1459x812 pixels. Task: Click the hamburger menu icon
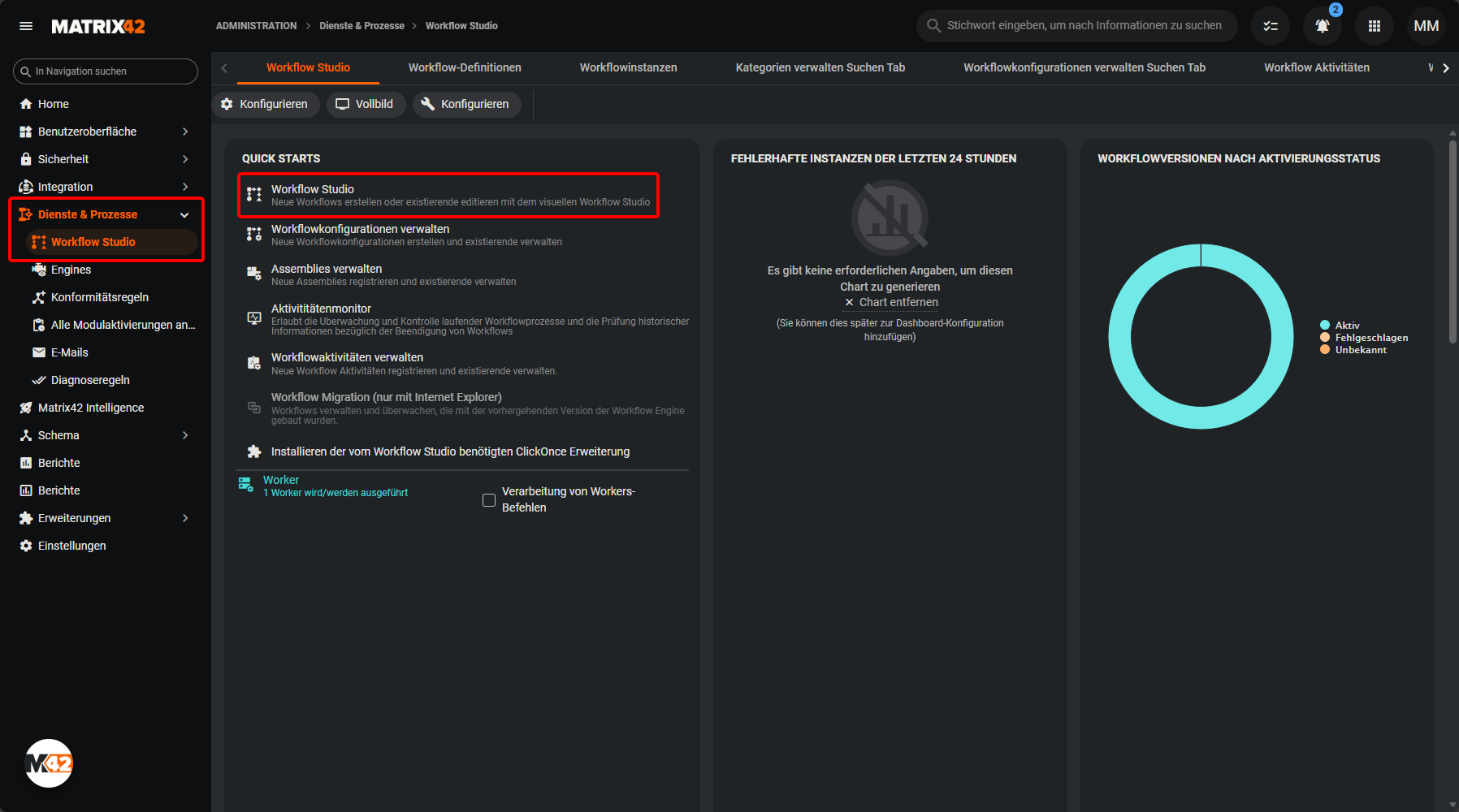[26, 26]
